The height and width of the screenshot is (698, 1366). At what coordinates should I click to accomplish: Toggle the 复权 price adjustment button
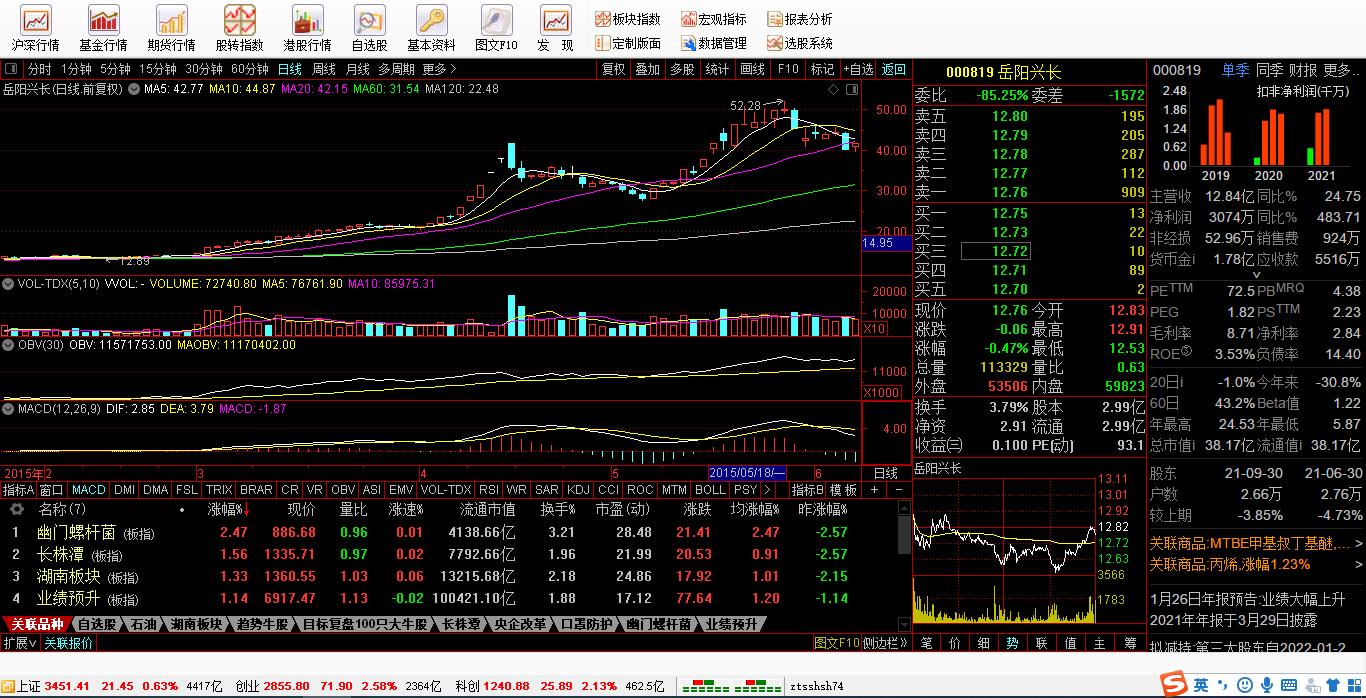click(x=613, y=69)
